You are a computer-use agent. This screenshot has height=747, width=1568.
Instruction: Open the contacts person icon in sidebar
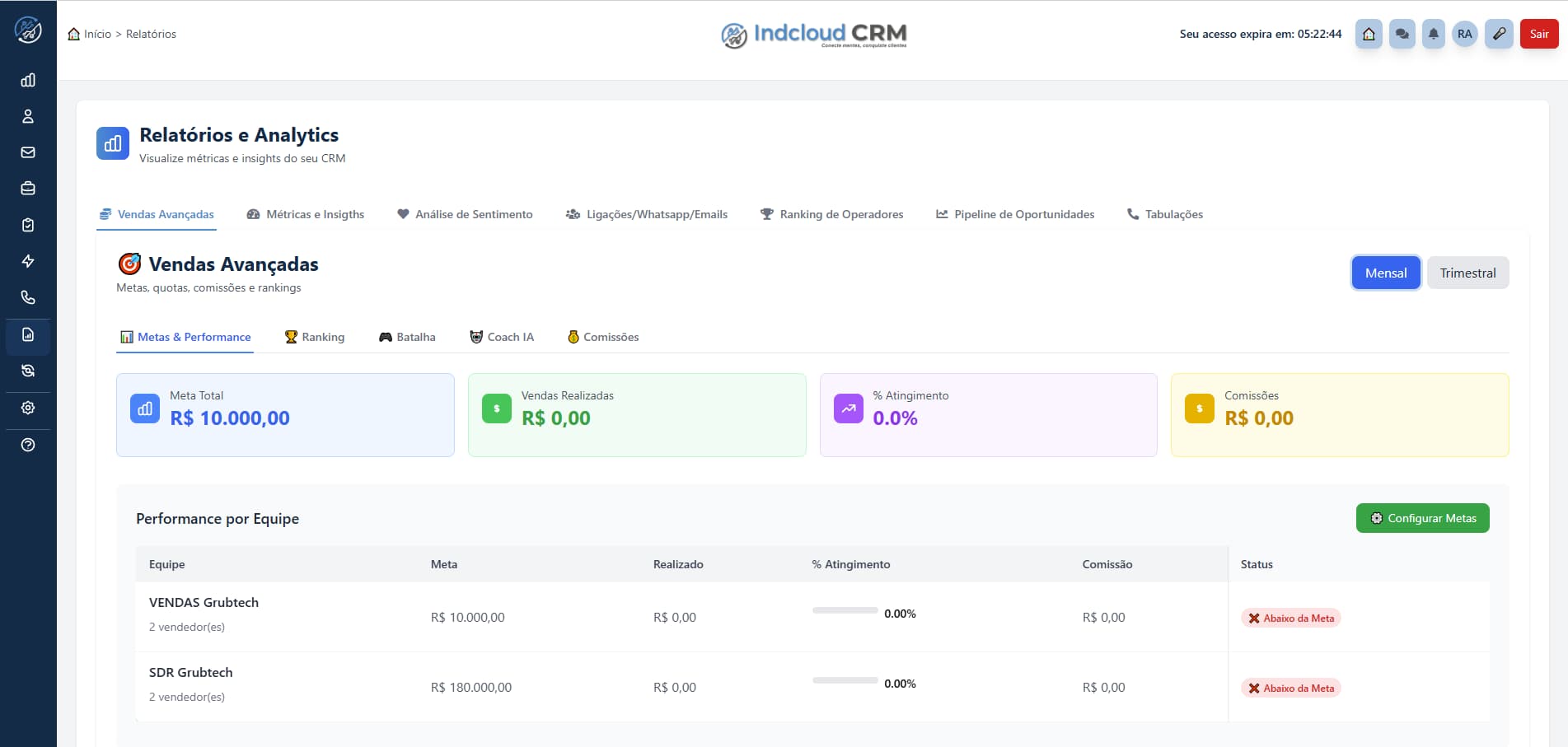point(28,116)
